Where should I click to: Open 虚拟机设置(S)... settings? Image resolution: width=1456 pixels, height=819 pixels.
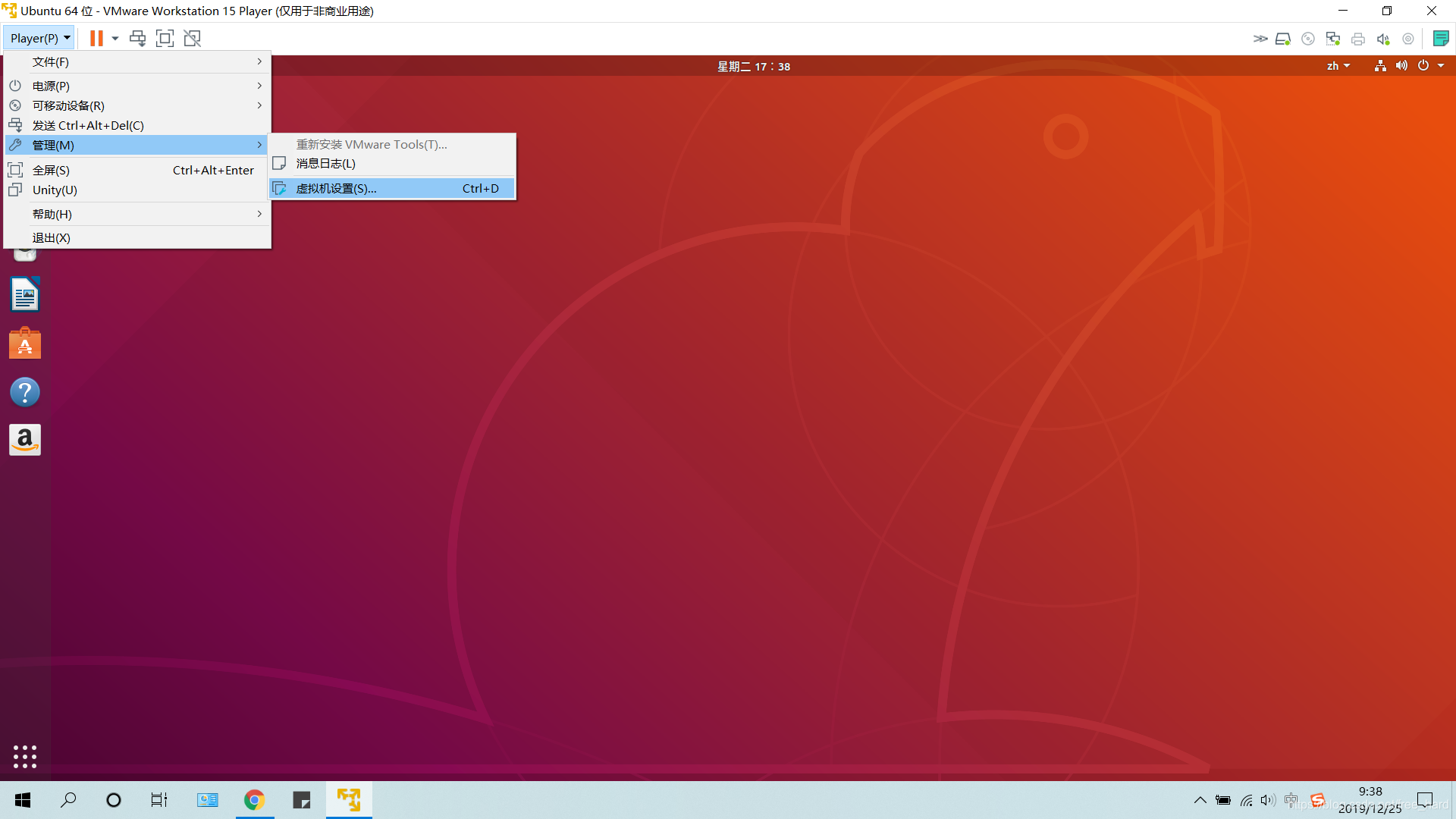point(392,188)
